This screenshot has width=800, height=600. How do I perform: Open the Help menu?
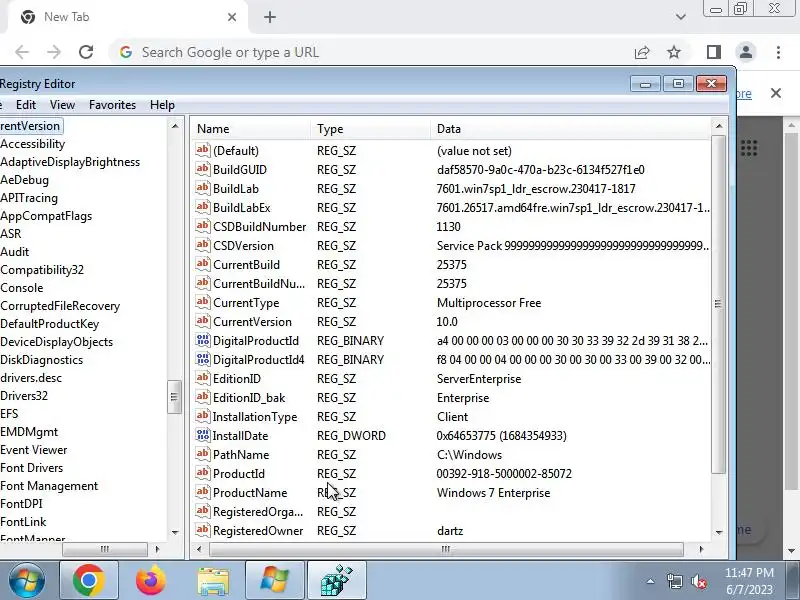[162, 105]
